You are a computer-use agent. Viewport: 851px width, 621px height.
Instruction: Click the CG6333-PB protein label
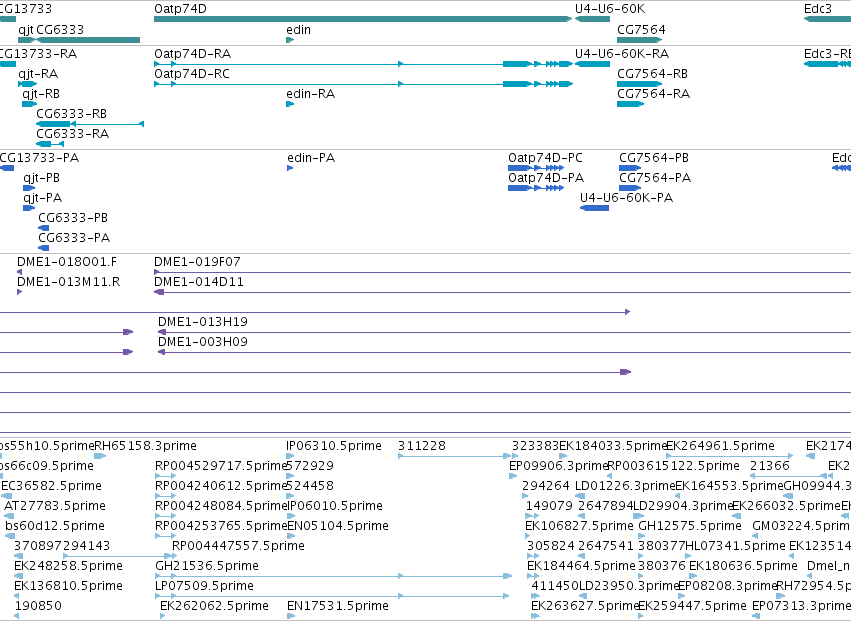(73, 218)
